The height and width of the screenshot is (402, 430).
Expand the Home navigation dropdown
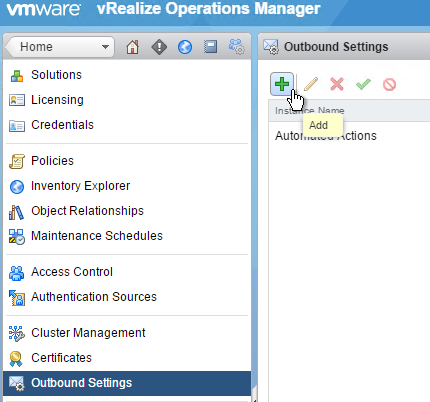pyautogui.click(x=60, y=47)
